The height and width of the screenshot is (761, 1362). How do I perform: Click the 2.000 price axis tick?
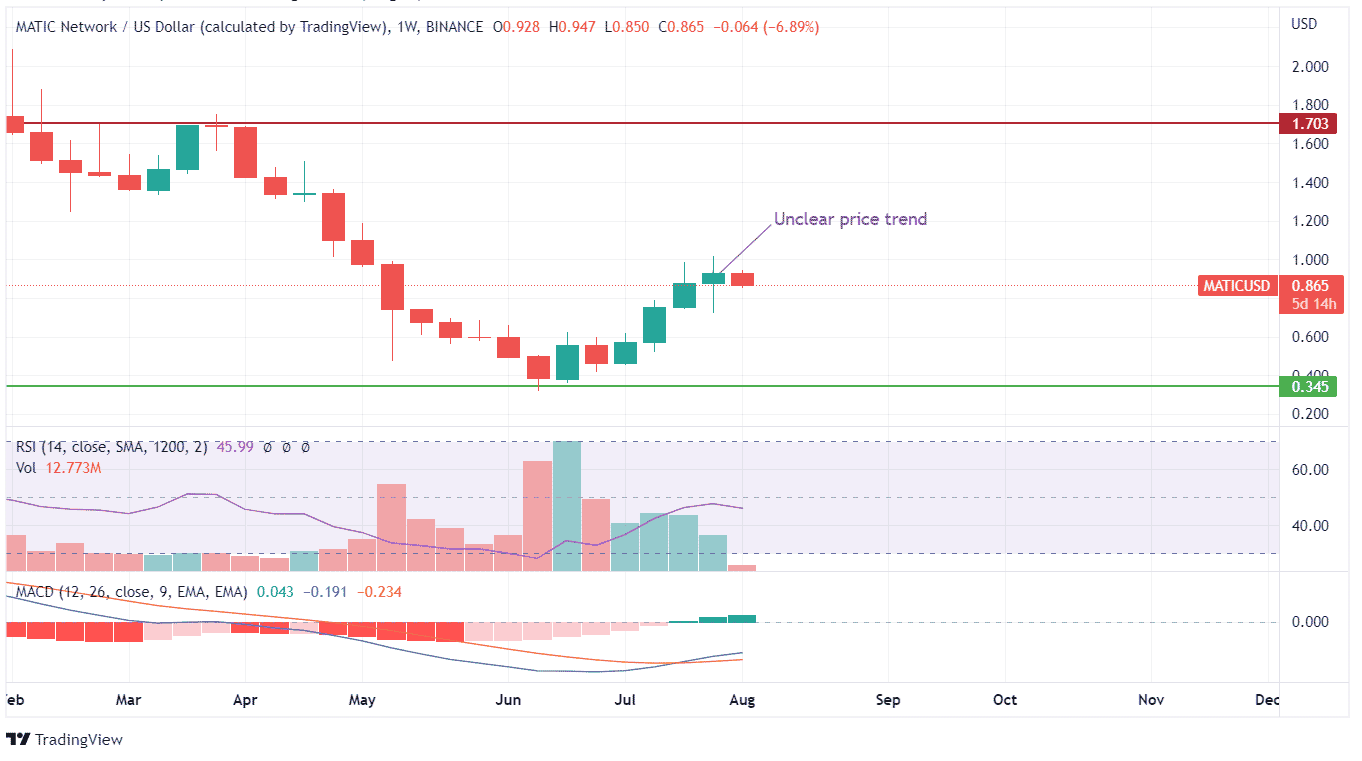tap(1309, 67)
